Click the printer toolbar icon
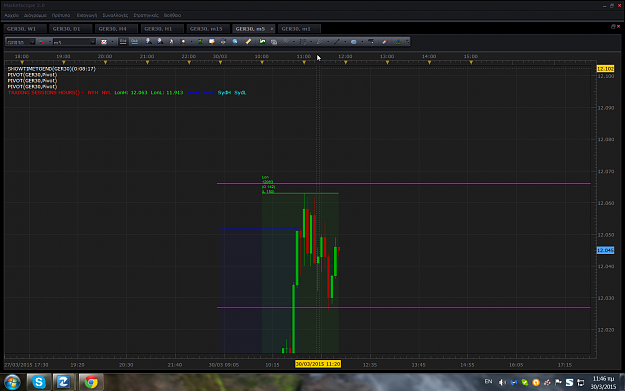Viewport: 625px width, 391px height. [x=223, y=41]
